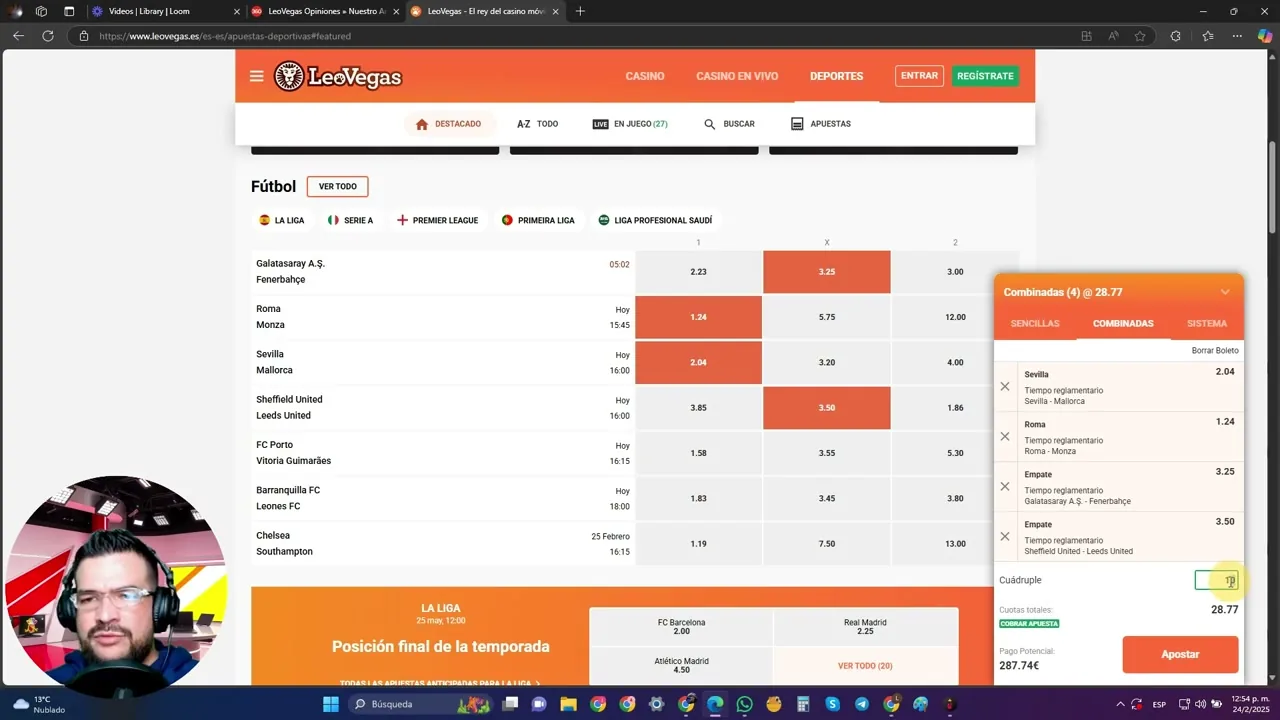Open the Casino en Vivo section

click(x=737, y=76)
